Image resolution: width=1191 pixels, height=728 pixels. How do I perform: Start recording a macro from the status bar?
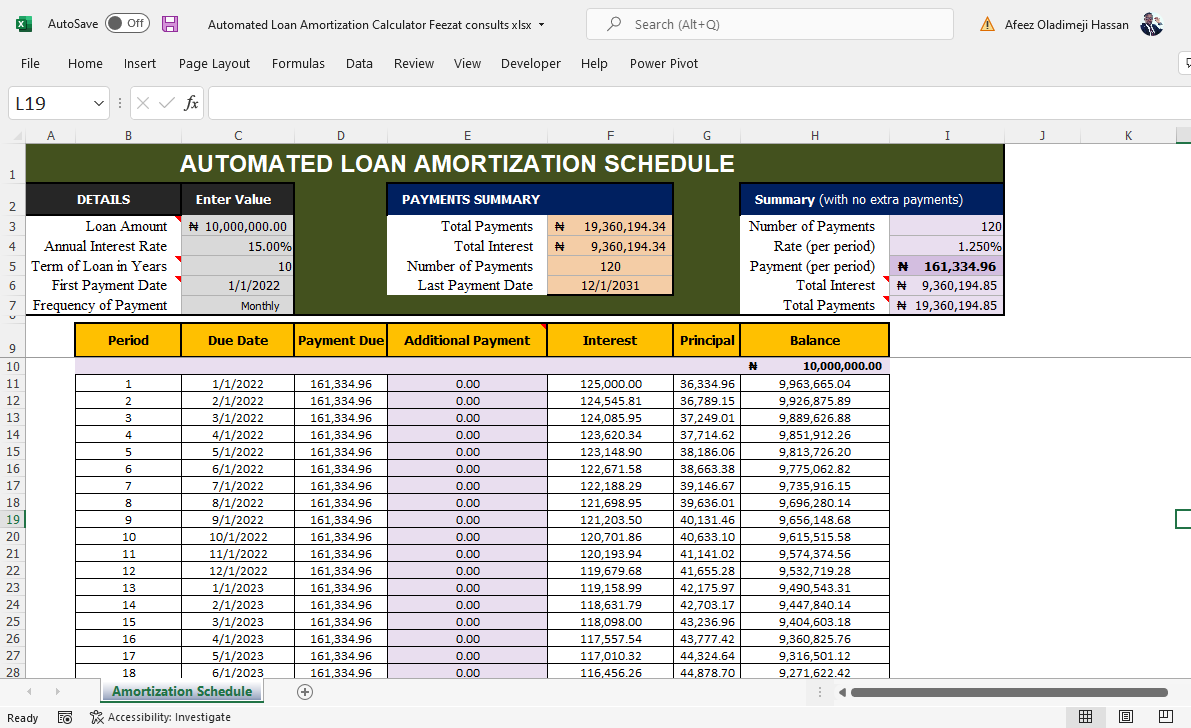click(65, 717)
